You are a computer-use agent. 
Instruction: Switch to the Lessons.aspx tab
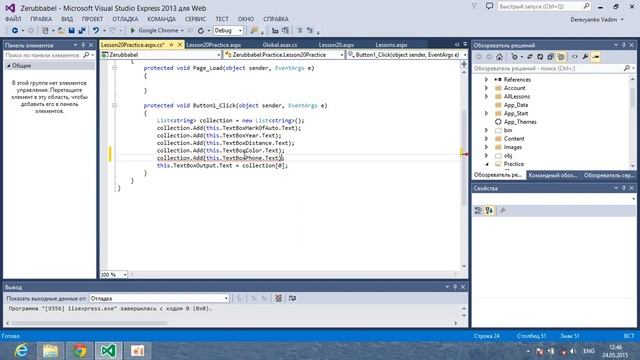(391, 45)
